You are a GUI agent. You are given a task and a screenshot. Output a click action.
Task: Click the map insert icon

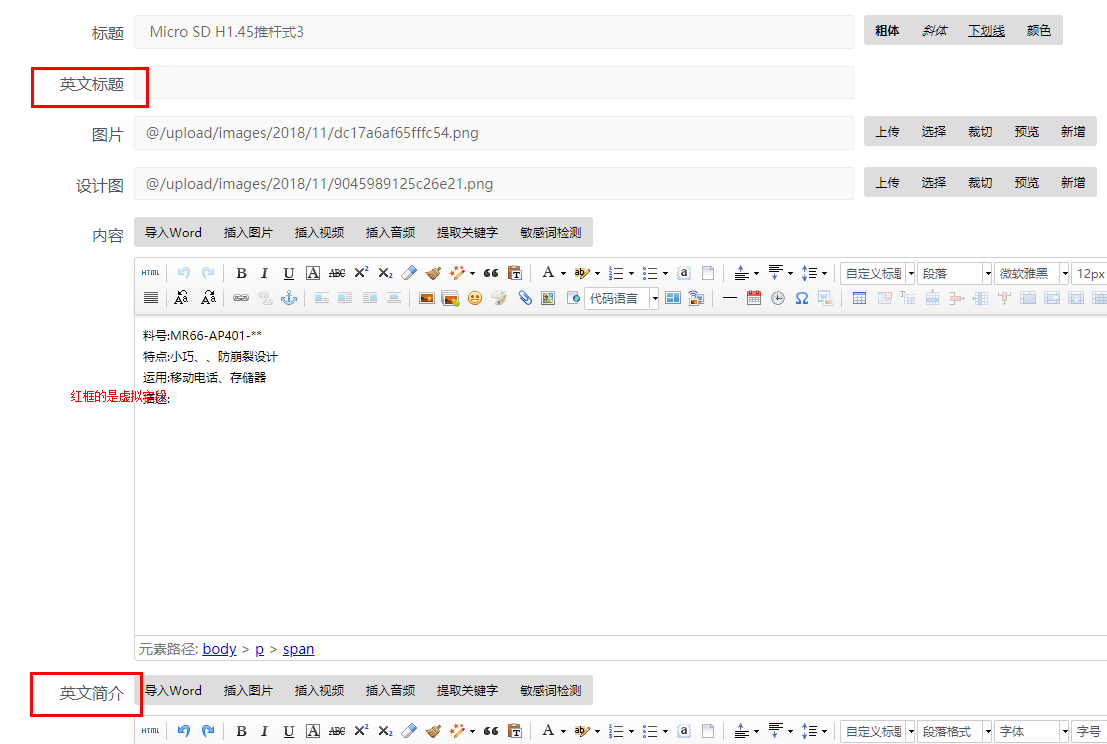coord(548,298)
